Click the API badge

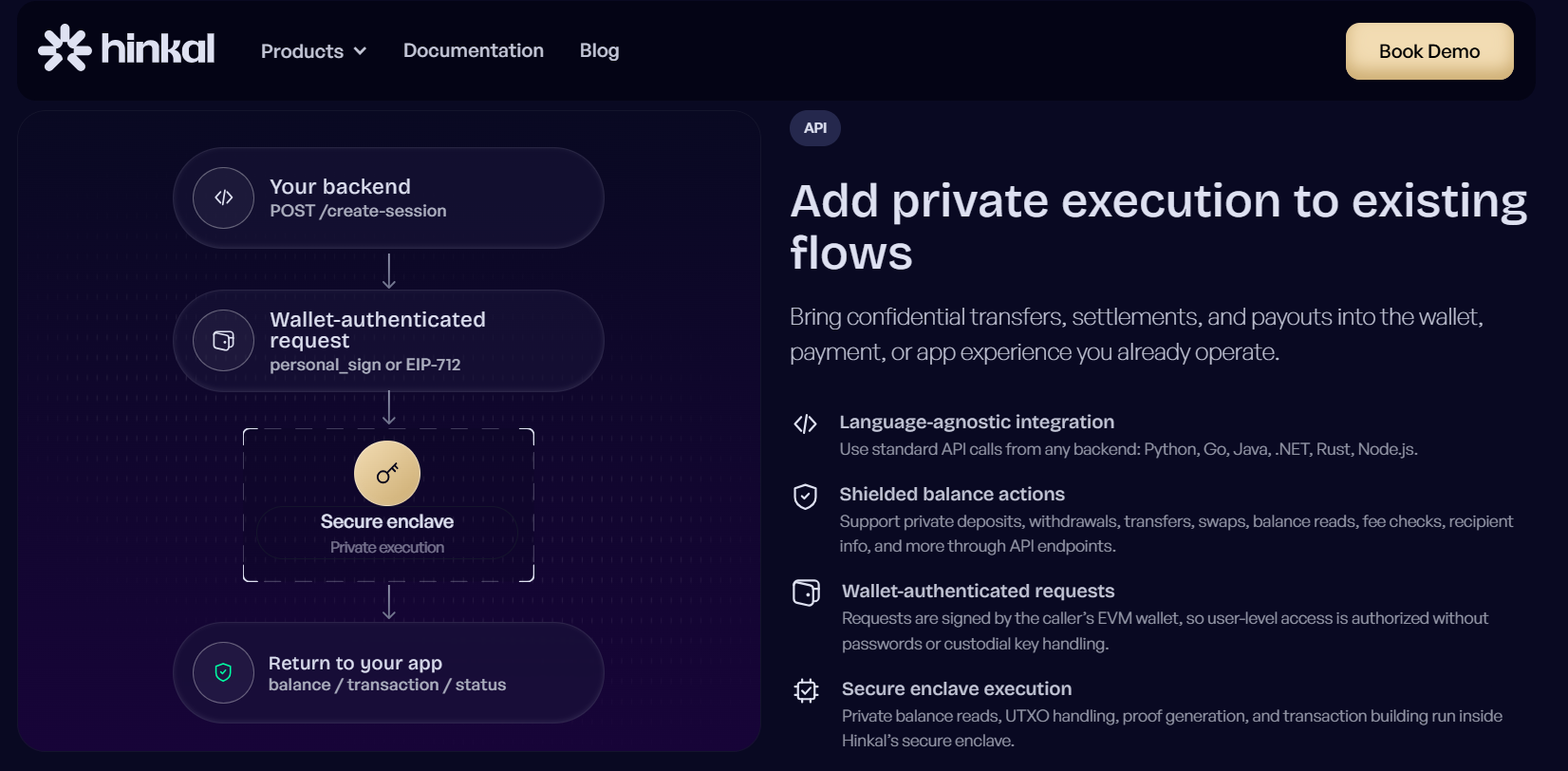click(815, 128)
